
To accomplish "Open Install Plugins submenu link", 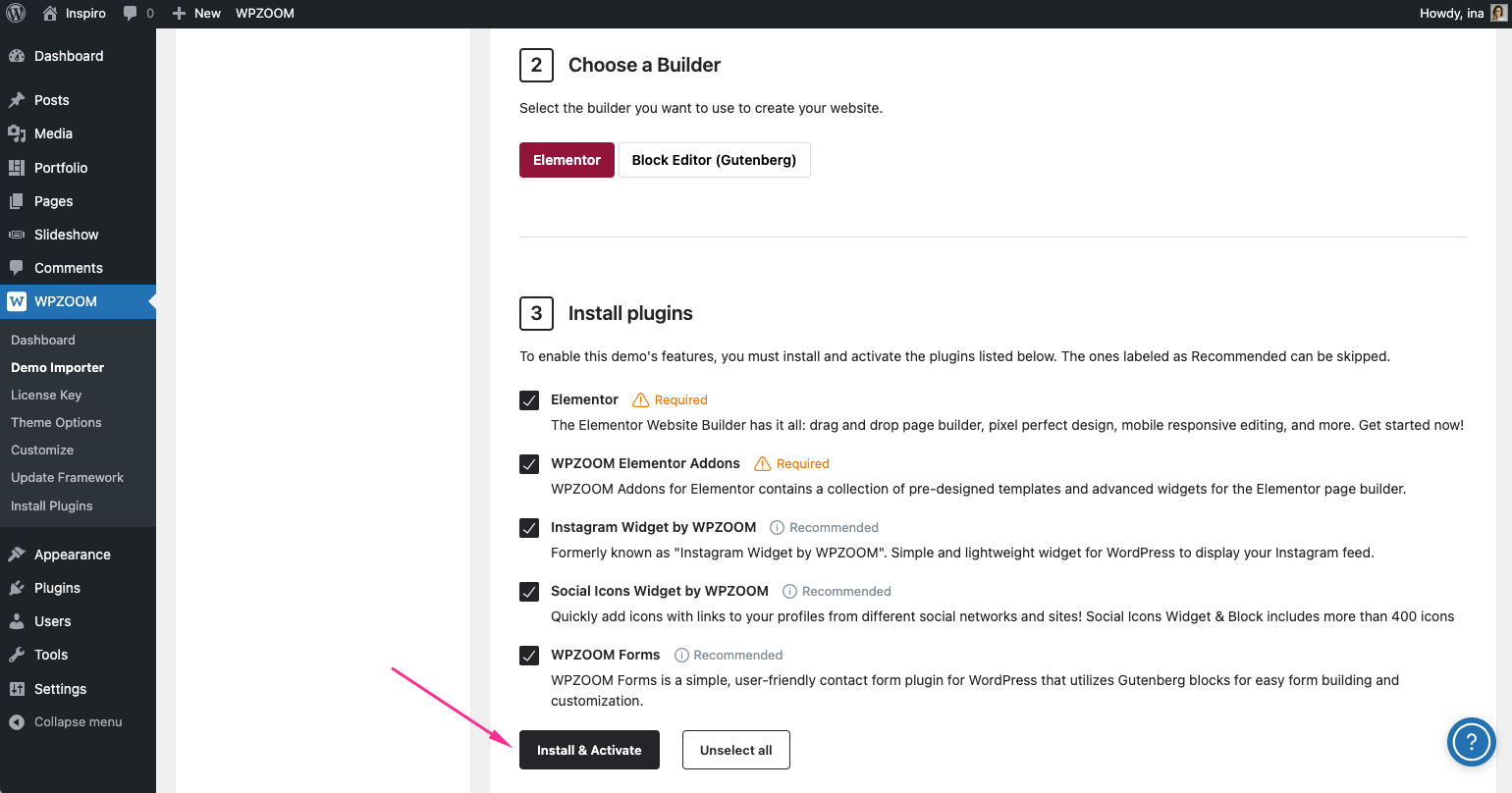I will 52,505.
